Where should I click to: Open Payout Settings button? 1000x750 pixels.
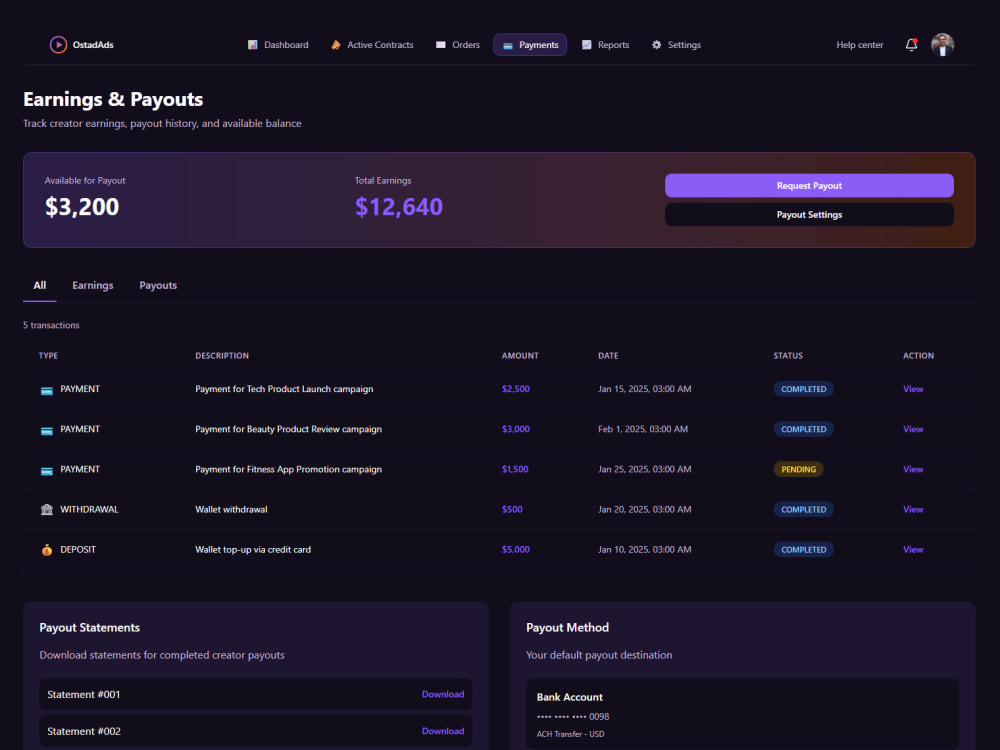pos(809,215)
